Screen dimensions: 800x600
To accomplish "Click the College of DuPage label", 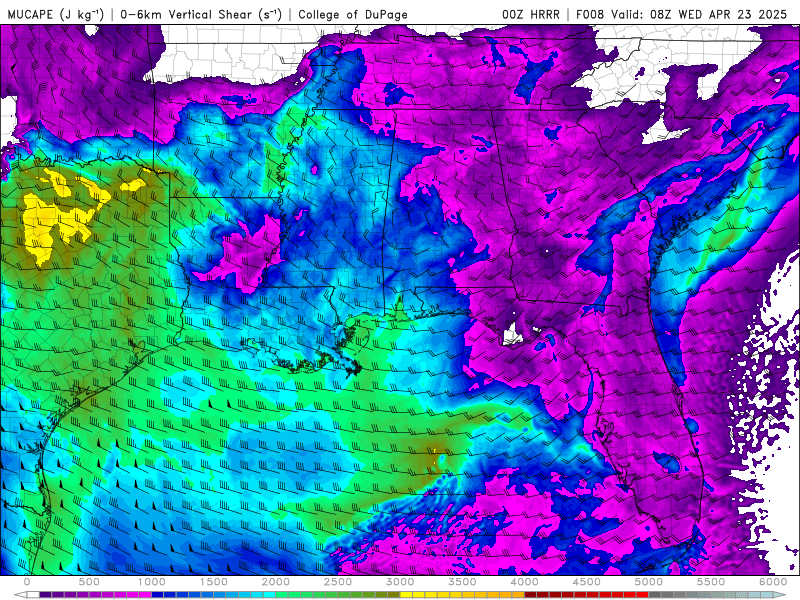I will pyautogui.click(x=353, y=14).
